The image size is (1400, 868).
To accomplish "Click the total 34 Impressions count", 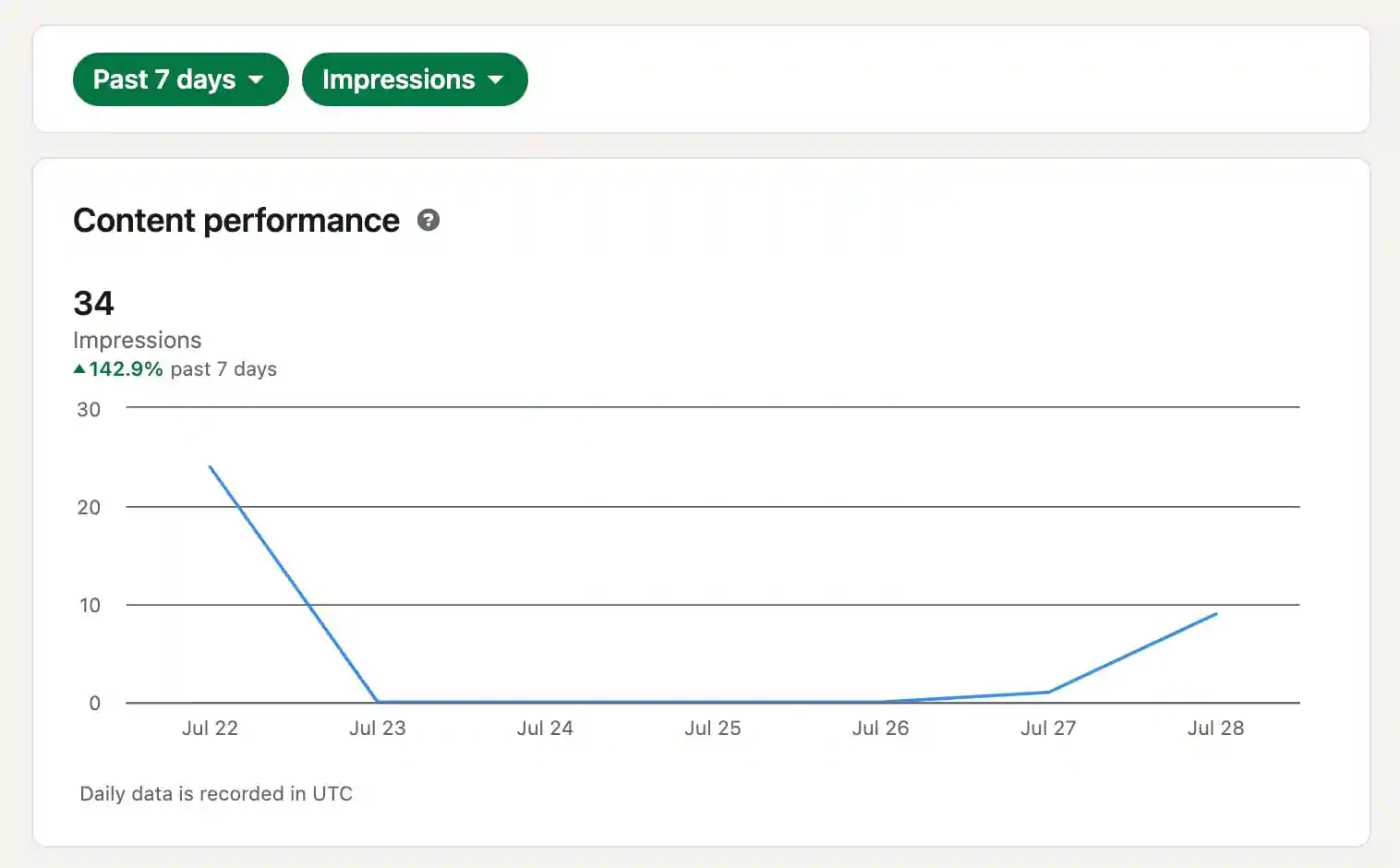I will [93, 303].
